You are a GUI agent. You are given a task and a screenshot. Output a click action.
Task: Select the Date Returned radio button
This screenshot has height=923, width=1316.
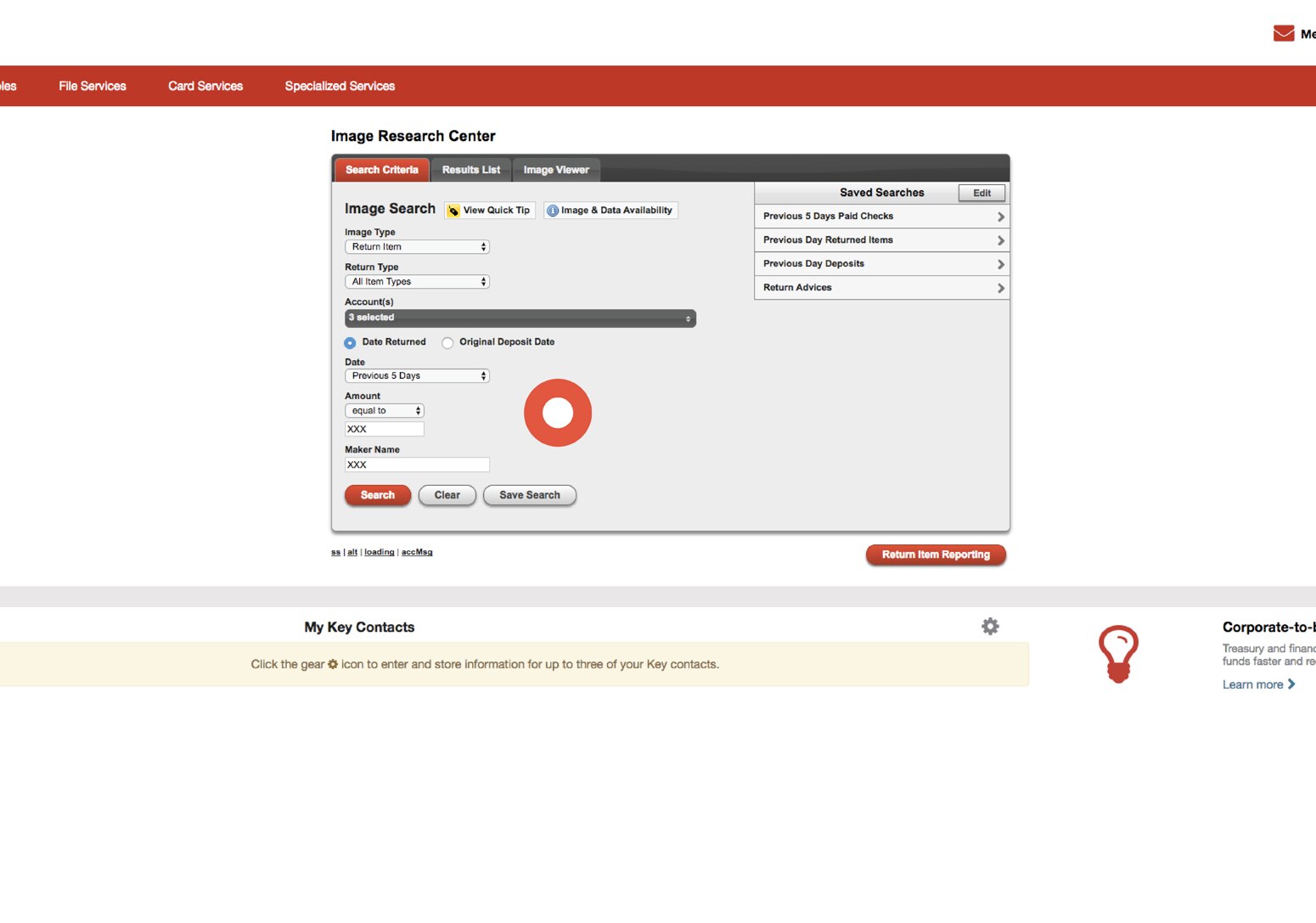point(349,342)
